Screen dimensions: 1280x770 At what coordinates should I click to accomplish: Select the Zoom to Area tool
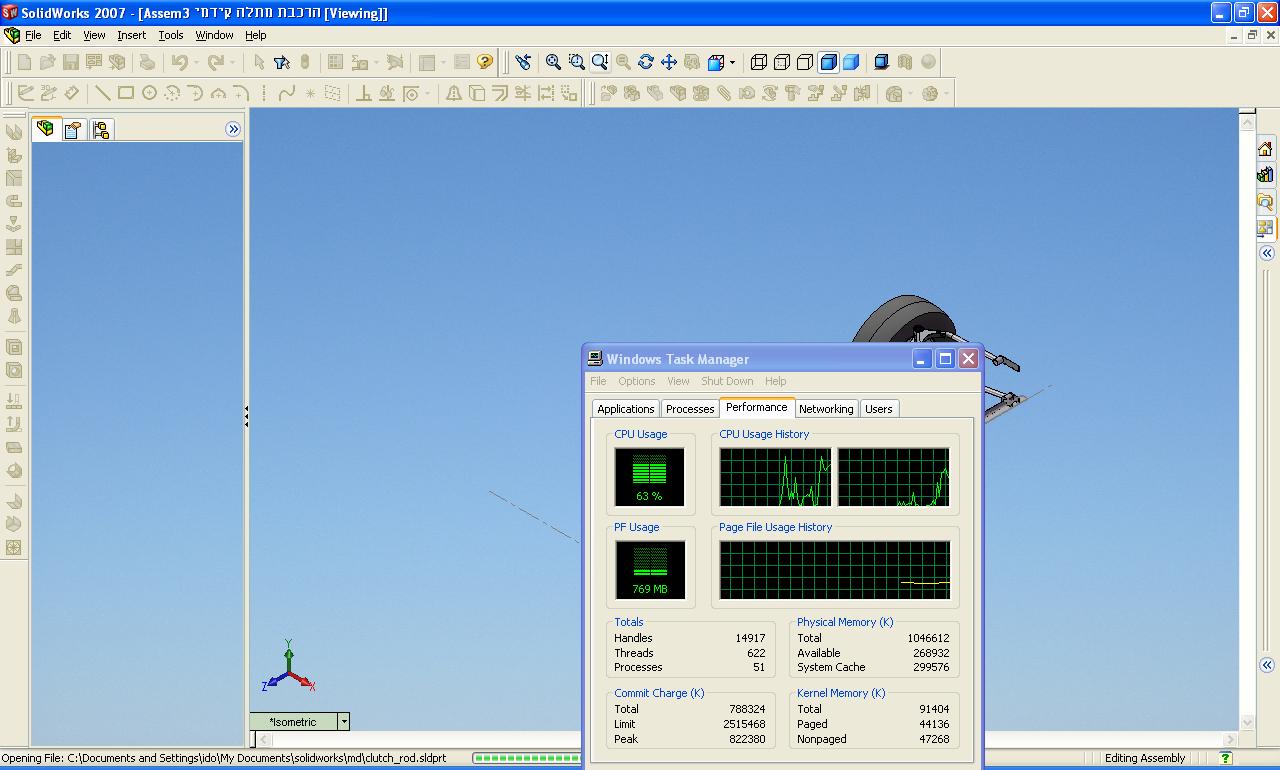577,62
